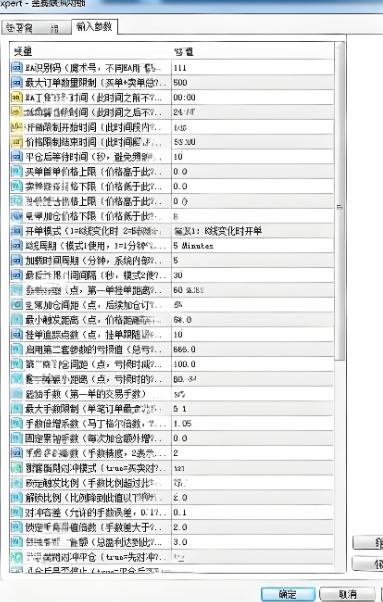
Task: Select the 开单模式 parameter name
Action: coord(93,231)
